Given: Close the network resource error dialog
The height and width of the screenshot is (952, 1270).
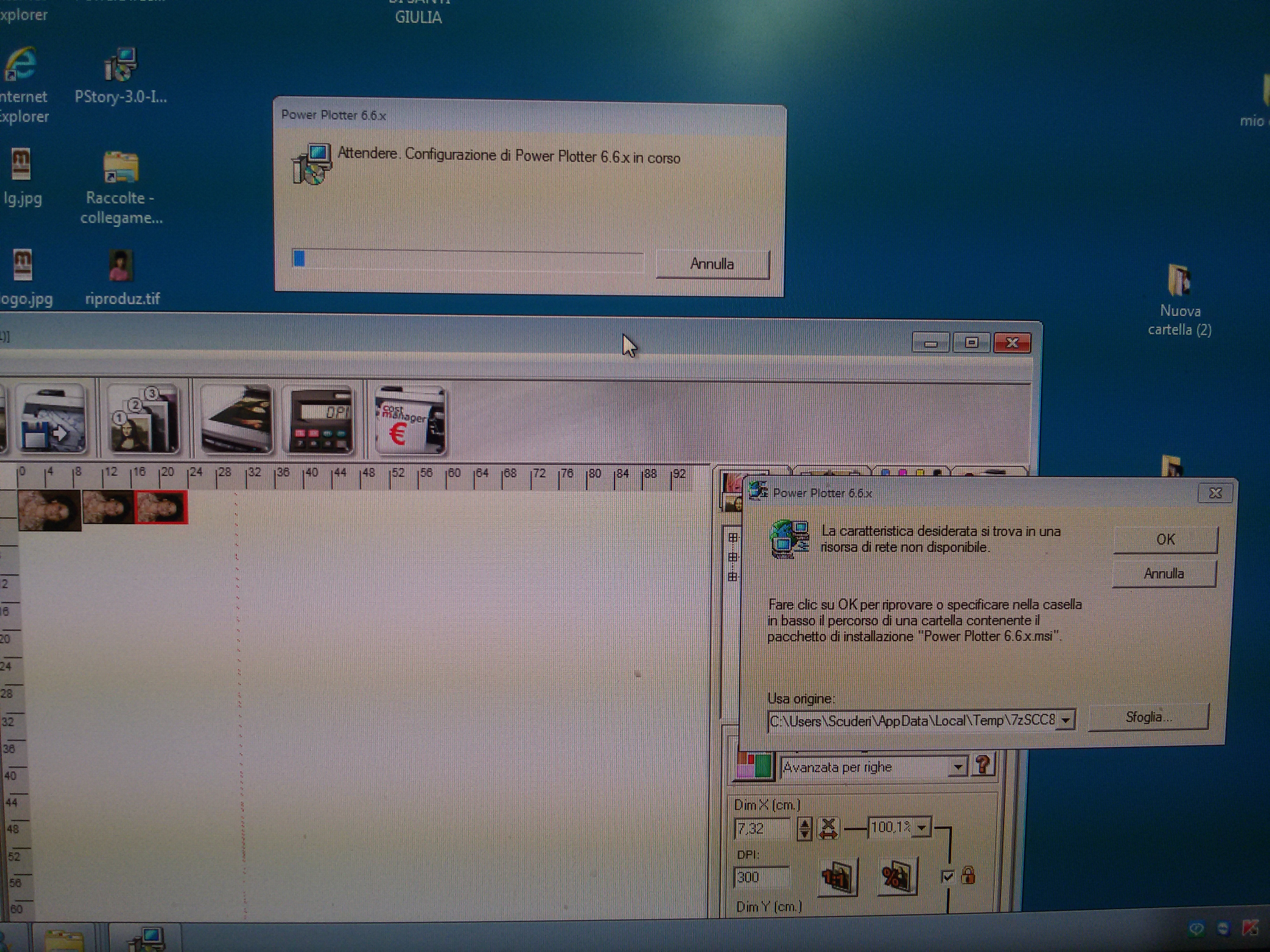Looking at the screenshot, I should [x=1215, y=493].
